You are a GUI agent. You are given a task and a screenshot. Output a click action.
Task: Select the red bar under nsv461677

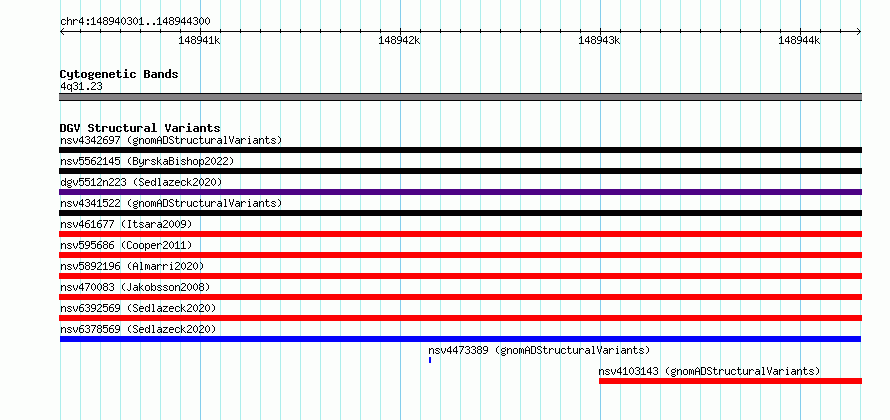tap(460, 234)
